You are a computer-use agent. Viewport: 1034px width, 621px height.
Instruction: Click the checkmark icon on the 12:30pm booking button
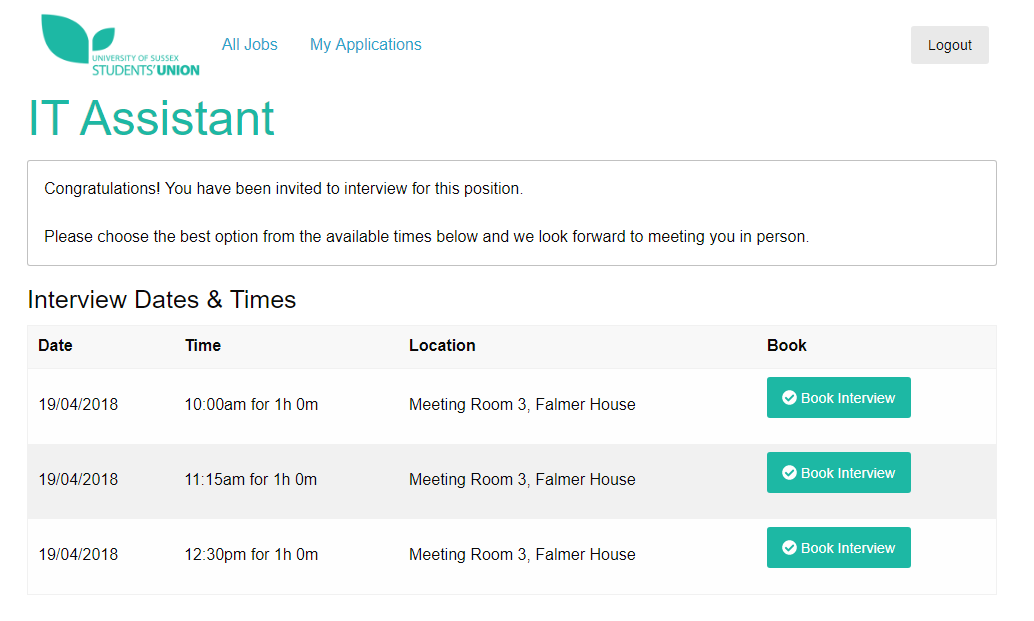pos(789,548)
